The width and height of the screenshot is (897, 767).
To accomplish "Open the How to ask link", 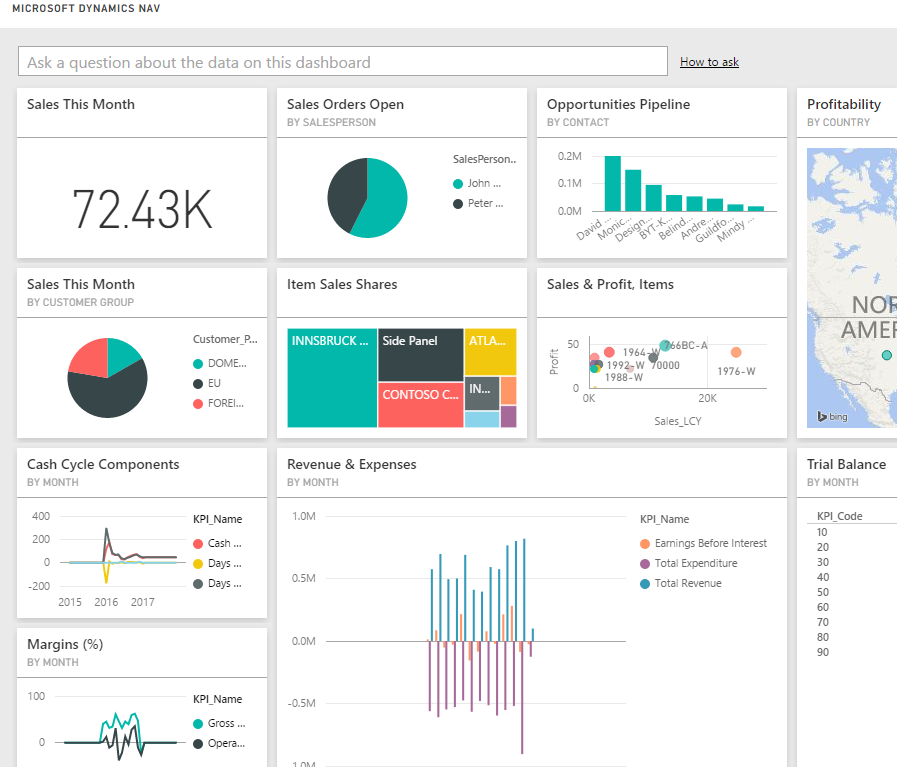I will [x=708, y=61].
